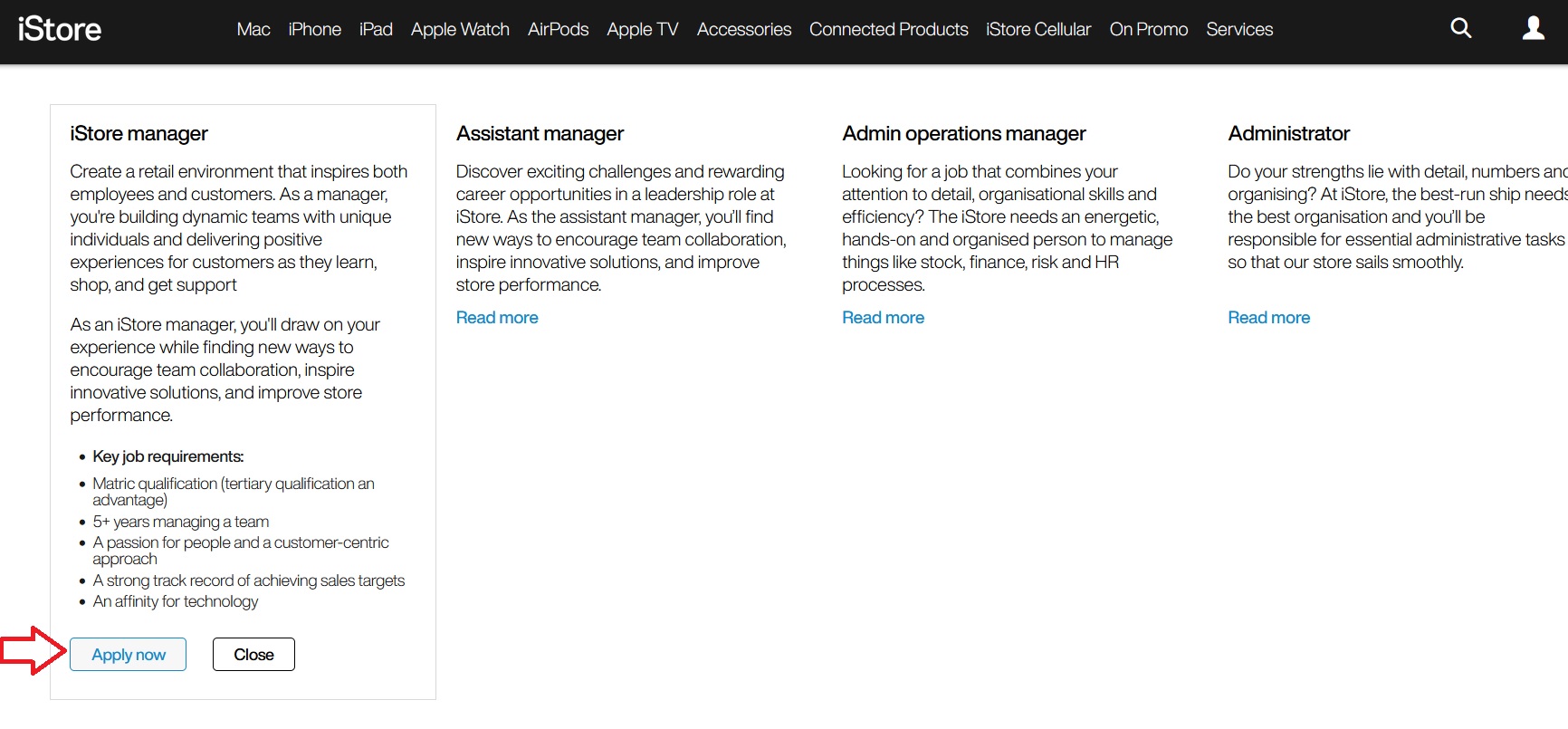
Task: Select iPad in navigation bar
Action: point(376,29)
